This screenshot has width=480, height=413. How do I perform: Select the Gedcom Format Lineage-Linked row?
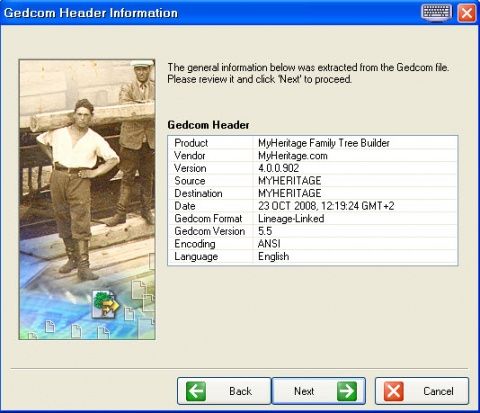pos(313,219)
